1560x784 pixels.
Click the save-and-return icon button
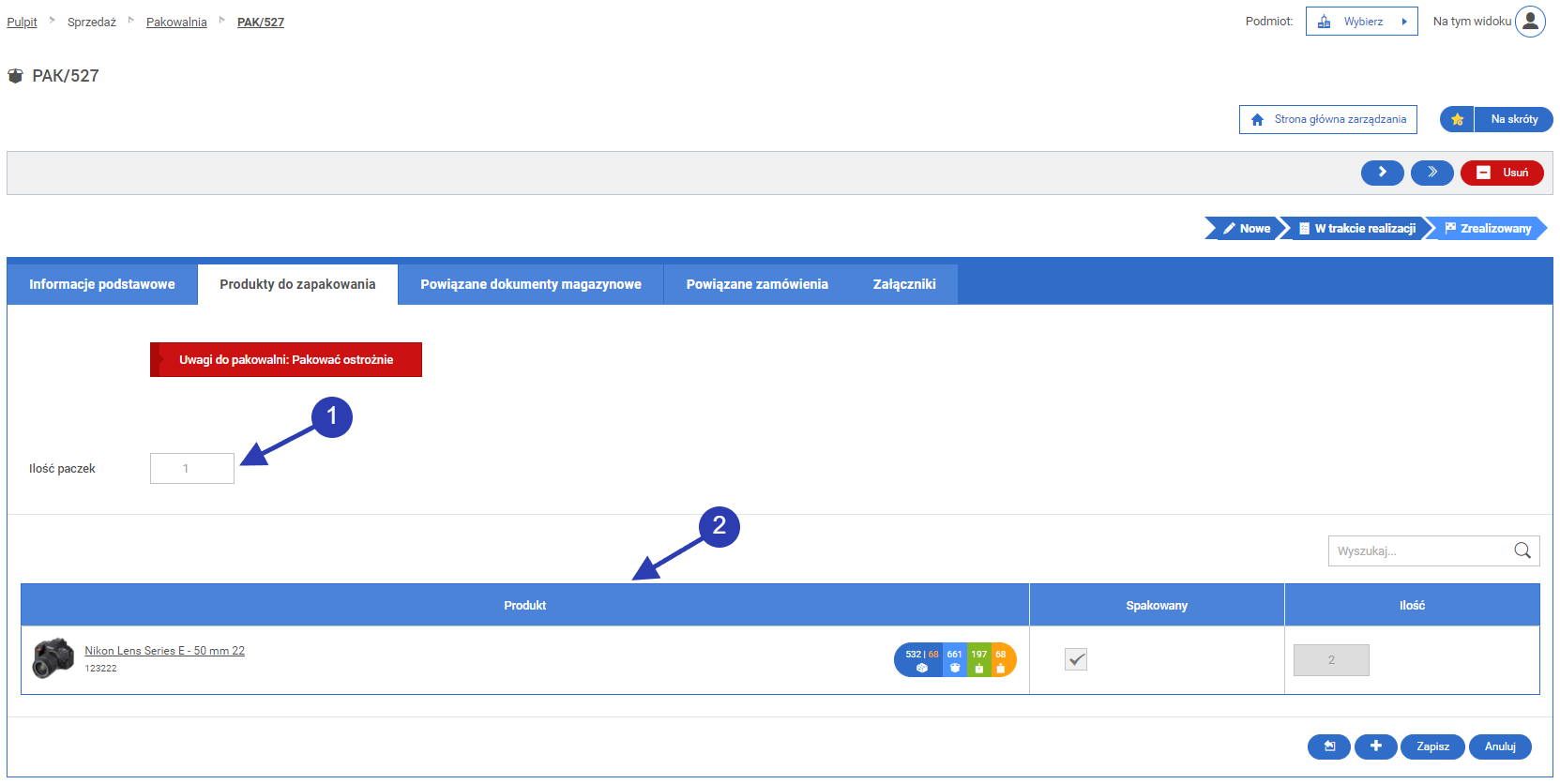pyautogui.click(x=1328, y=746)
